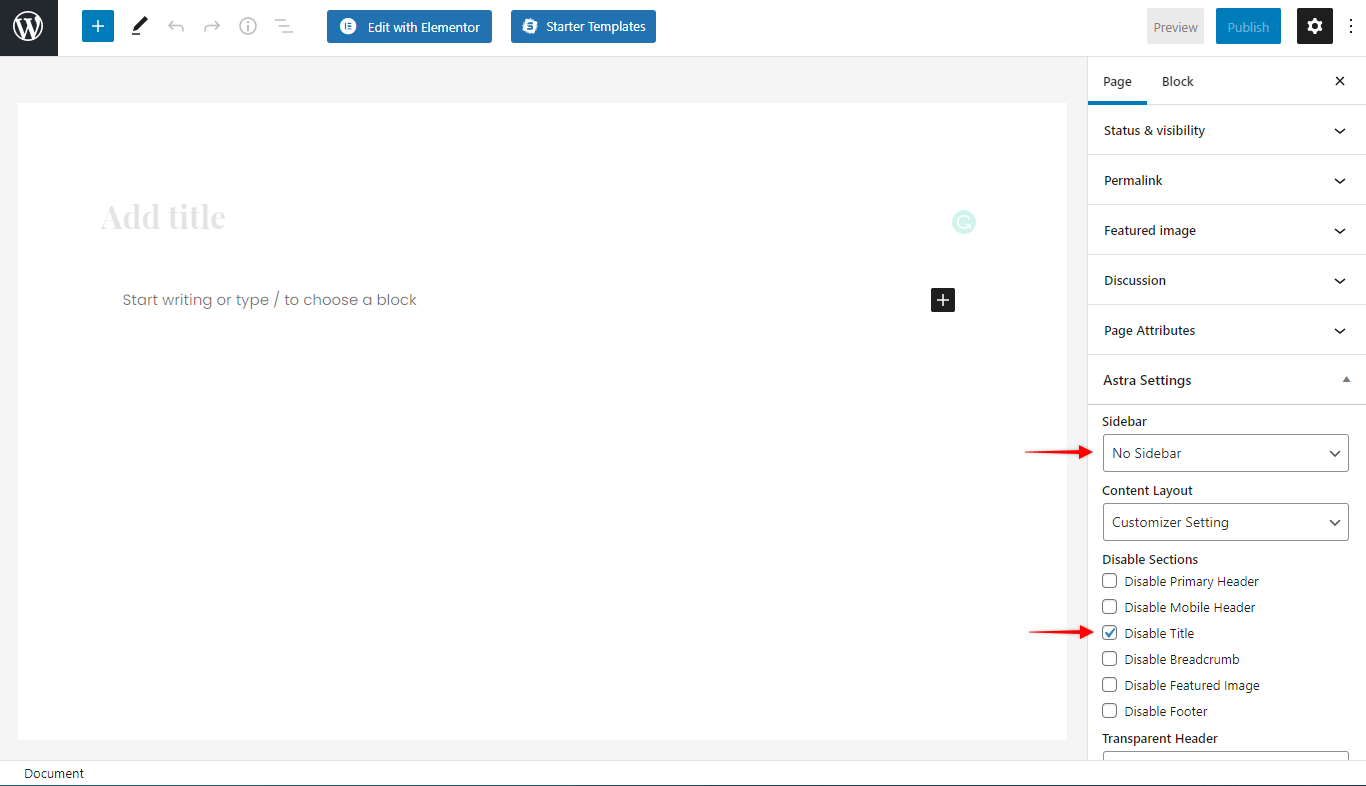Toggle the settings gear icon
This screenshot has height=786, width=1366.
pyautogui.click(x=1315, y=27)
